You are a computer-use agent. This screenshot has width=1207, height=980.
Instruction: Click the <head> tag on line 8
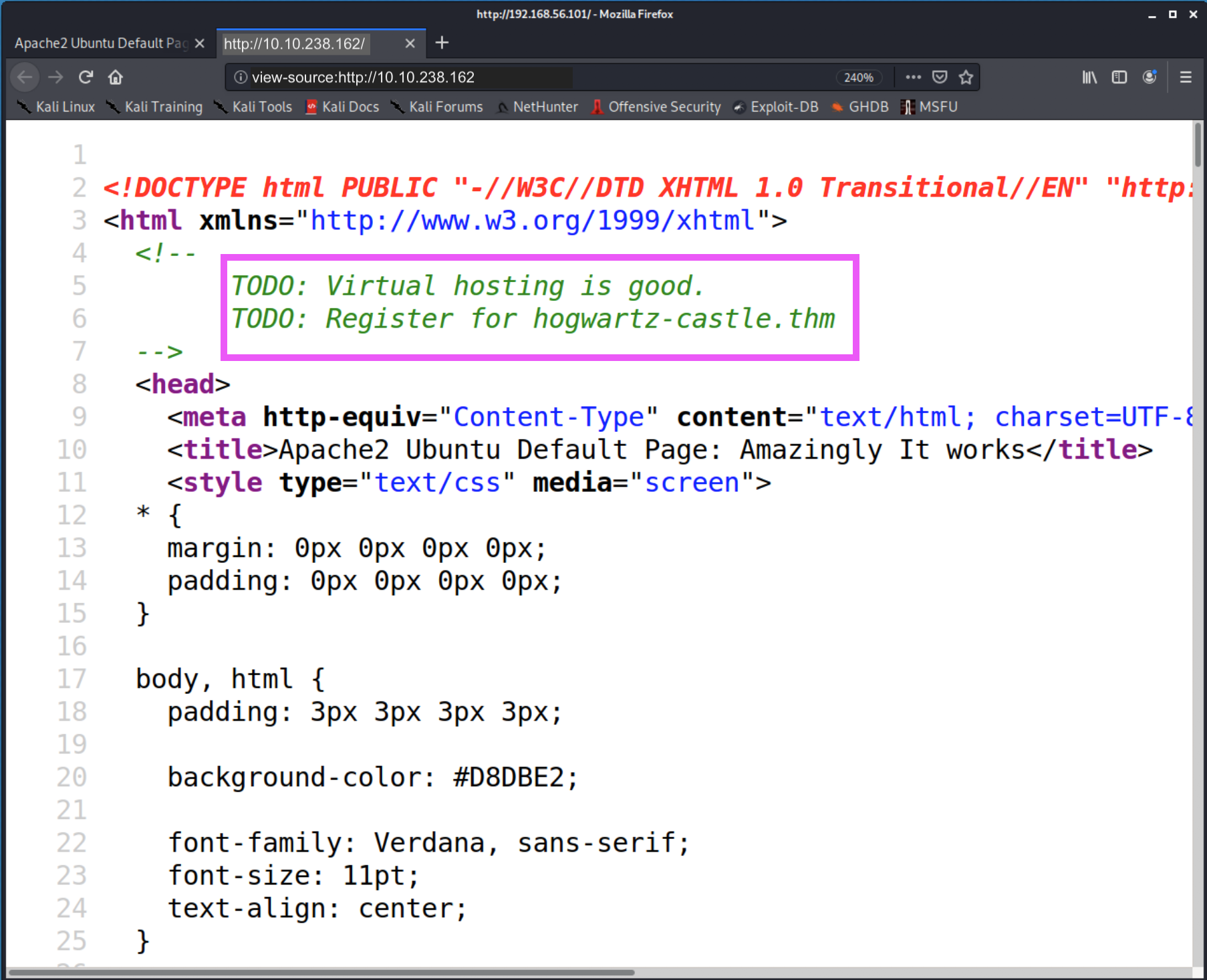point(182,384)
